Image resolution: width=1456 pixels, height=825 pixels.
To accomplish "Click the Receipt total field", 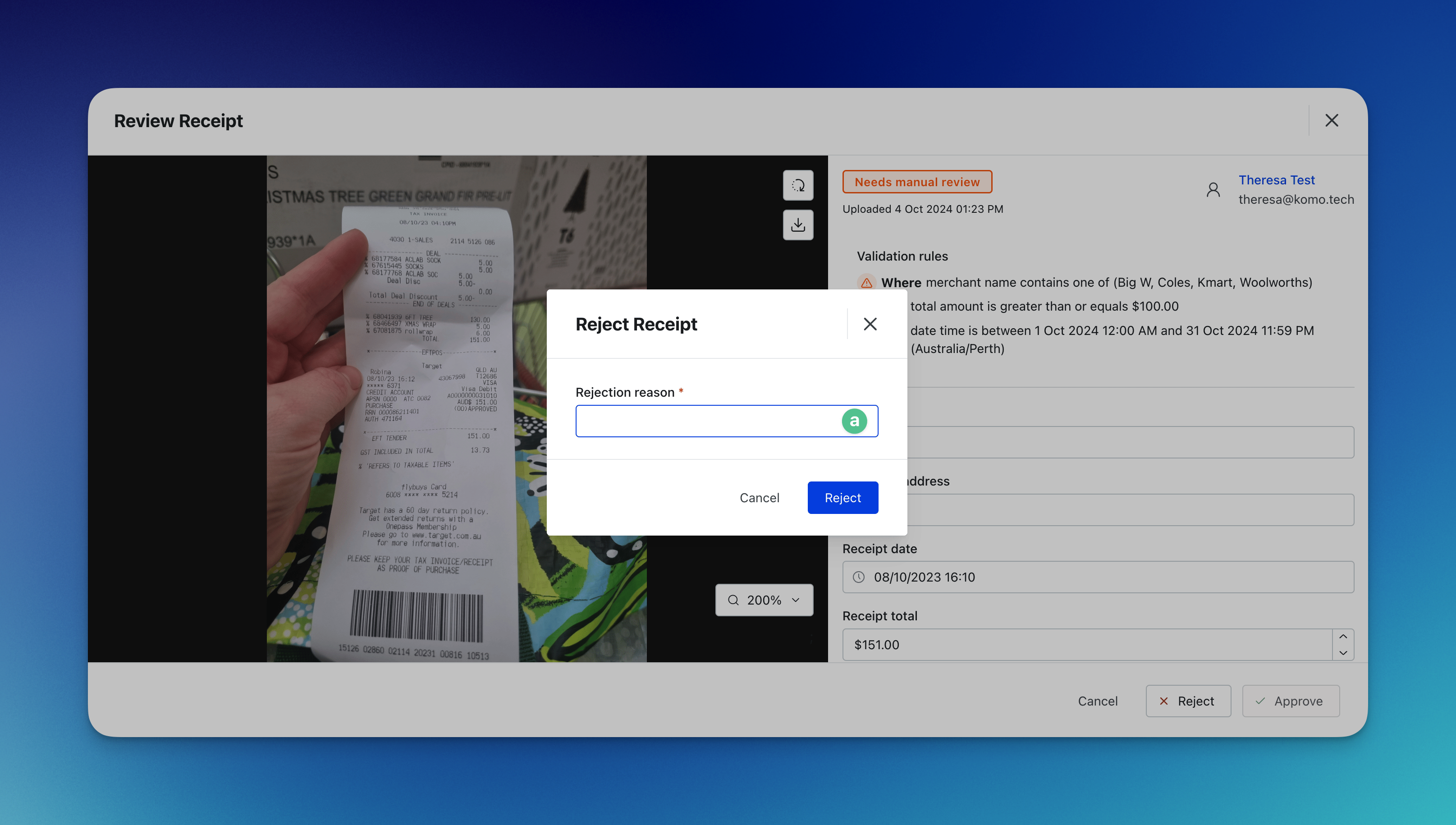I will 1087,645.
